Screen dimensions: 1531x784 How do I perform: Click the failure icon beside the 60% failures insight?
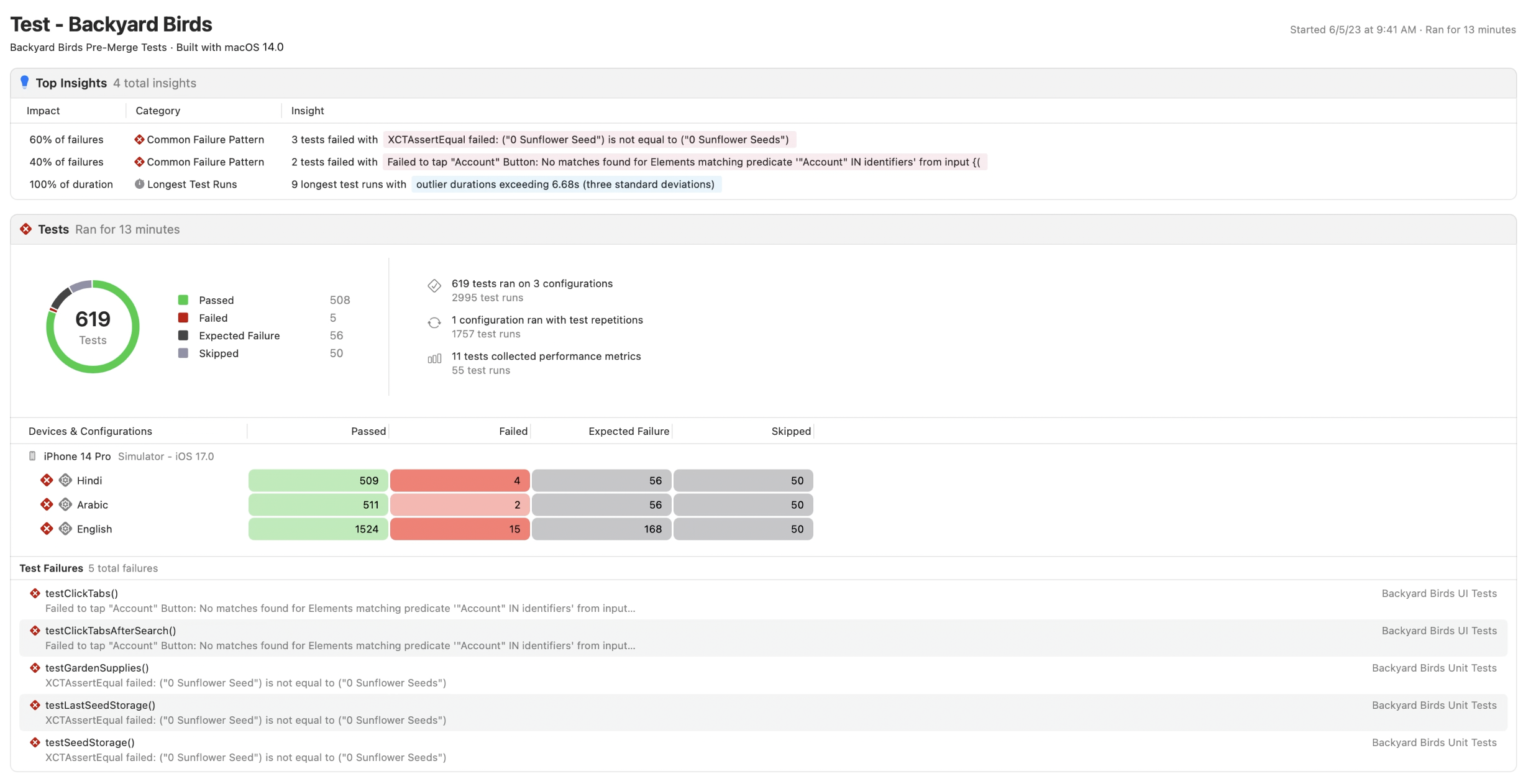(139, 139)
